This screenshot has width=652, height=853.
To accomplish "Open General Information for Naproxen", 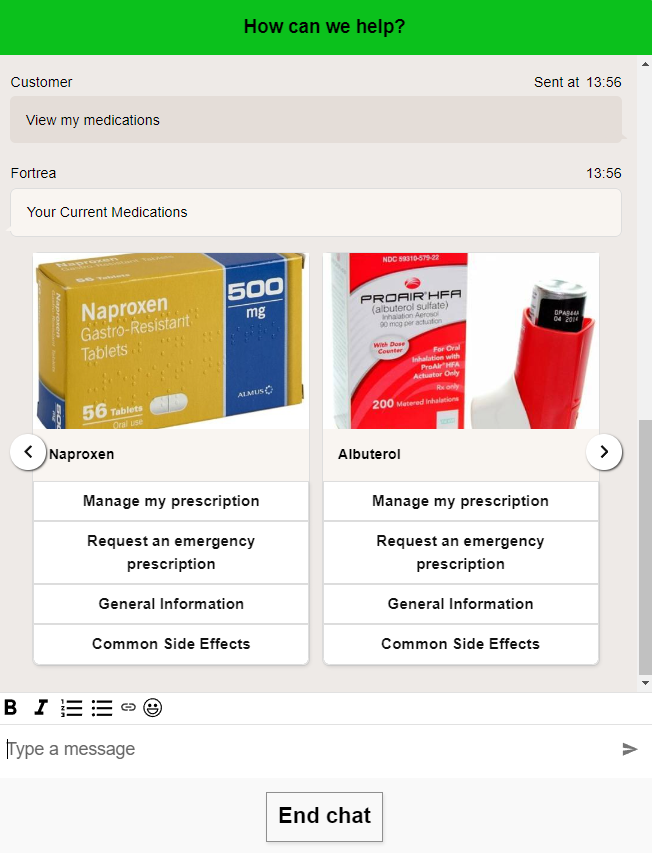I will (x=171, y=604).
